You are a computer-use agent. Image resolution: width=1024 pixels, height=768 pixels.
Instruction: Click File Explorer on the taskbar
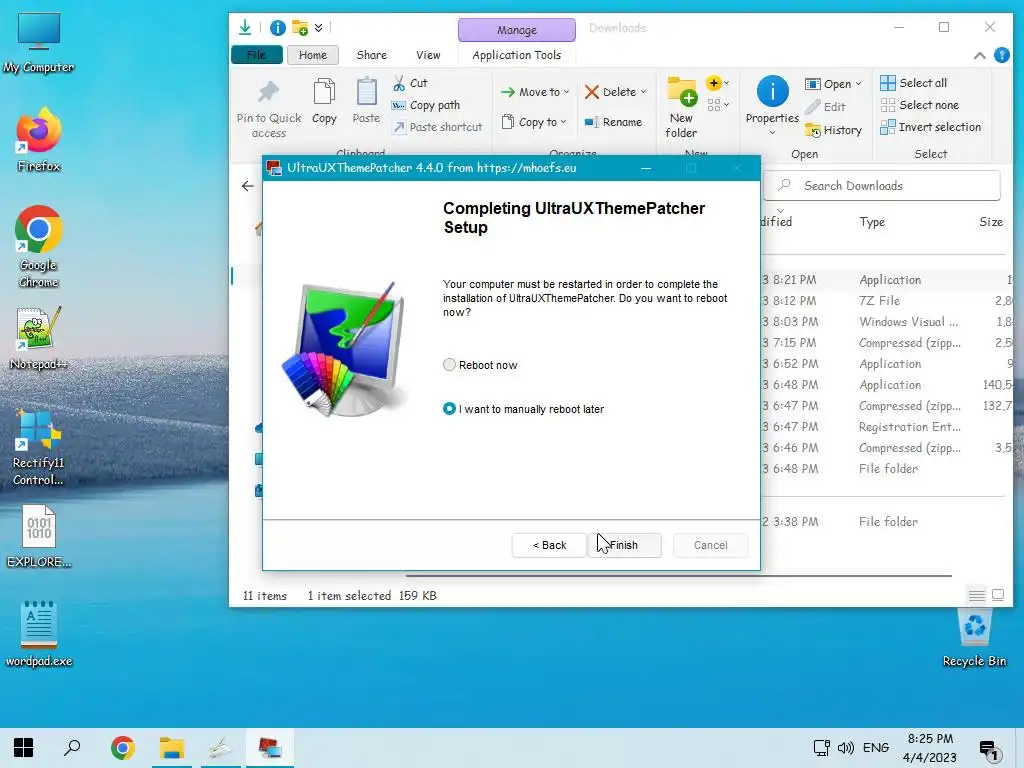[172, 748]
